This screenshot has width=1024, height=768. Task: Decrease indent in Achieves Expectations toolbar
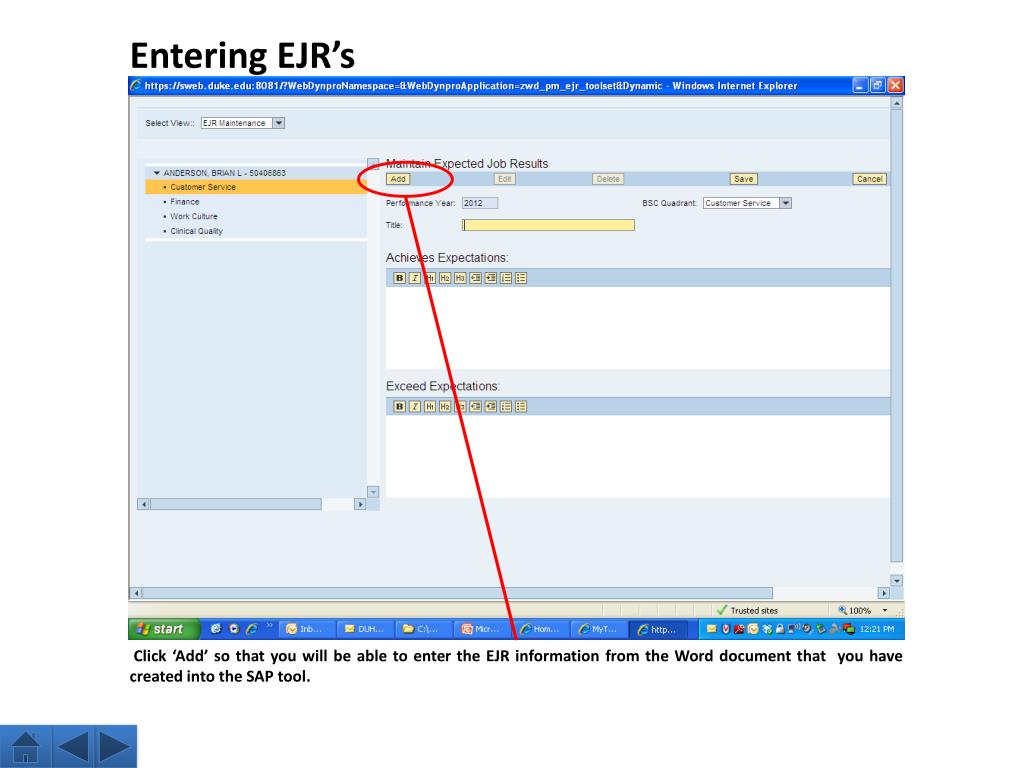click(475, 278)
